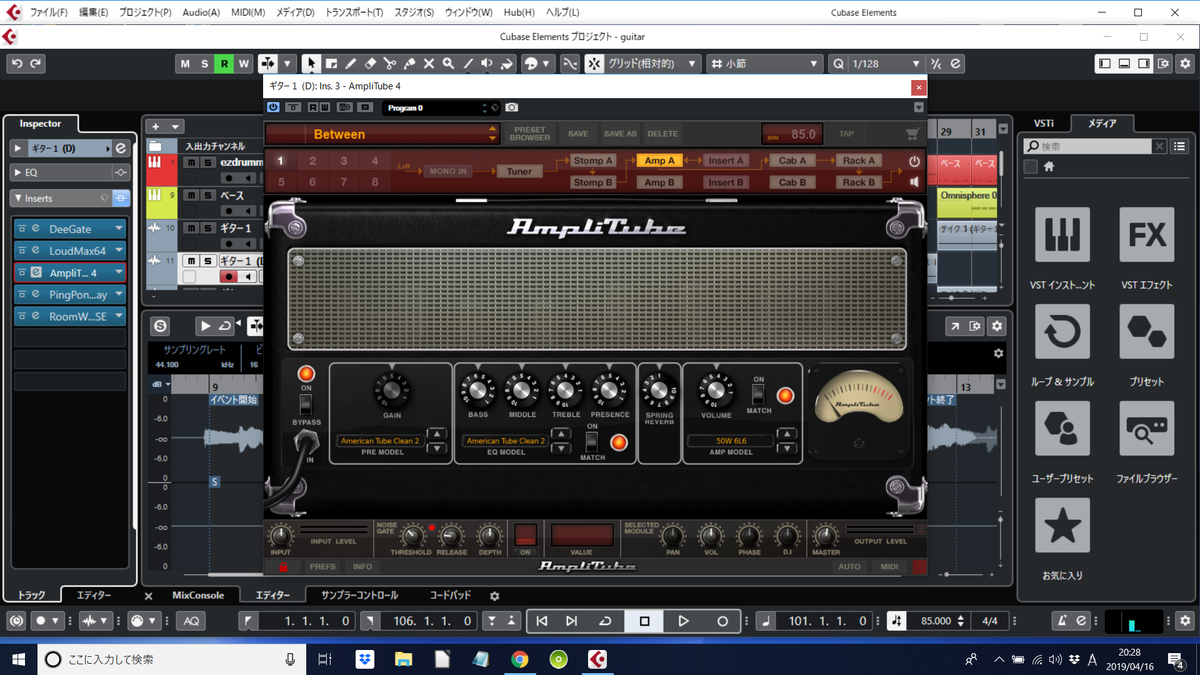Select the Cab A module
The height and width of the screenshot is (675, 1200).
[x=792, y=160]
